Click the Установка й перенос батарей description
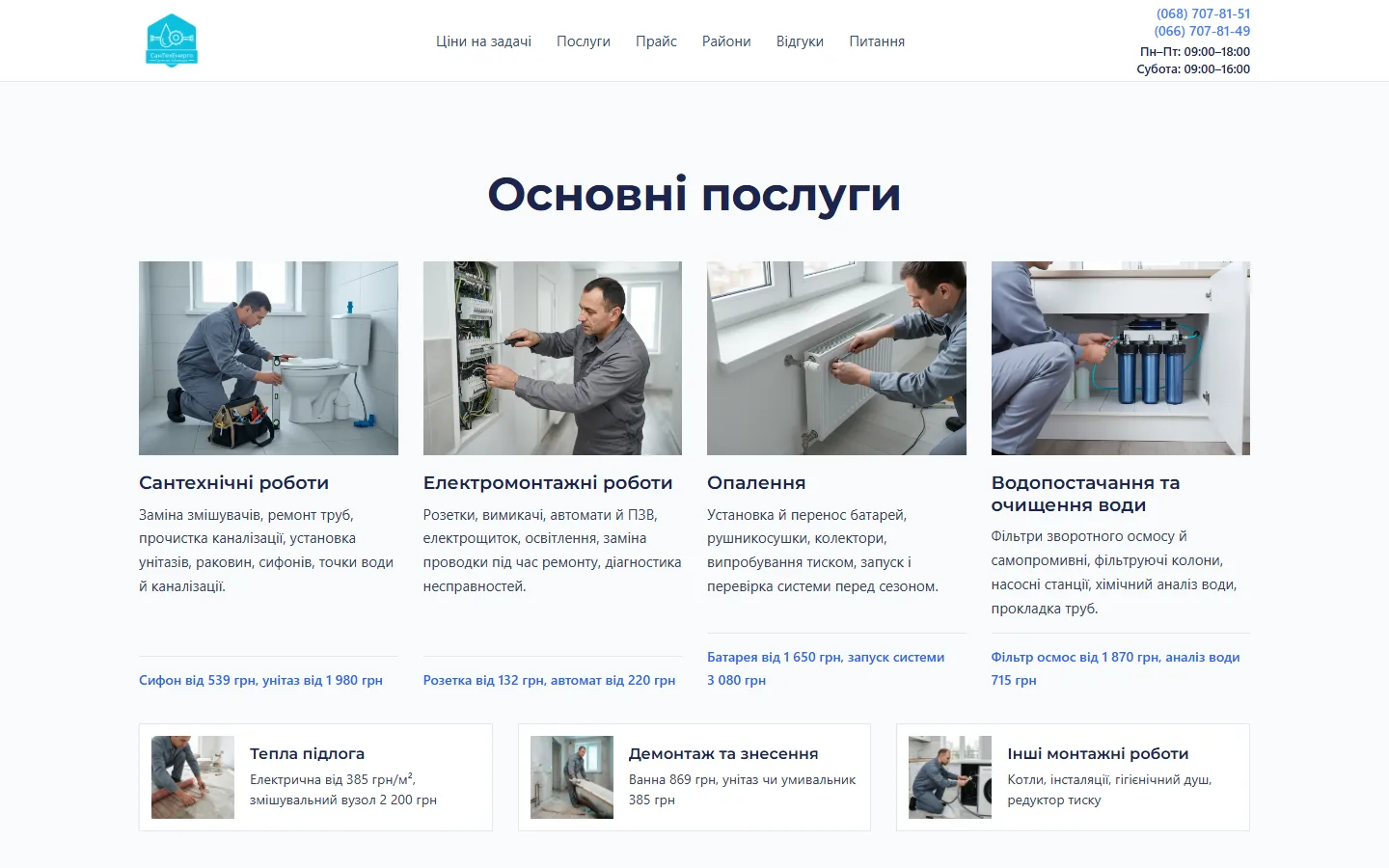This screenshot has height=868, width=1389. point(823,551)
